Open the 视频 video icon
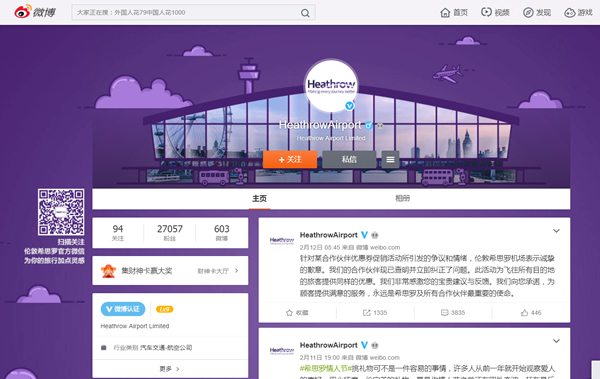 (486, 12)
